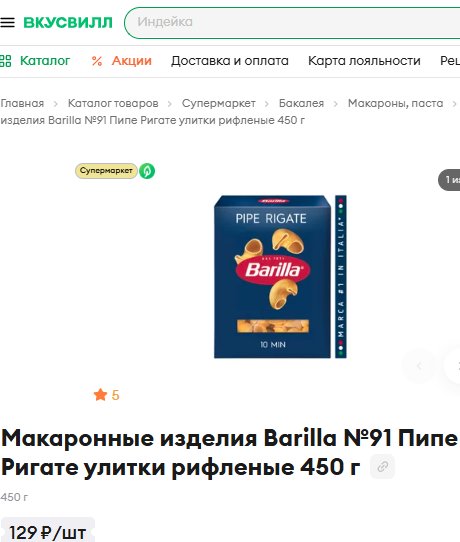Open the Акции menu item
This screenshot has height=542, width=460.
pyautogui.click(x=132, y=61)
